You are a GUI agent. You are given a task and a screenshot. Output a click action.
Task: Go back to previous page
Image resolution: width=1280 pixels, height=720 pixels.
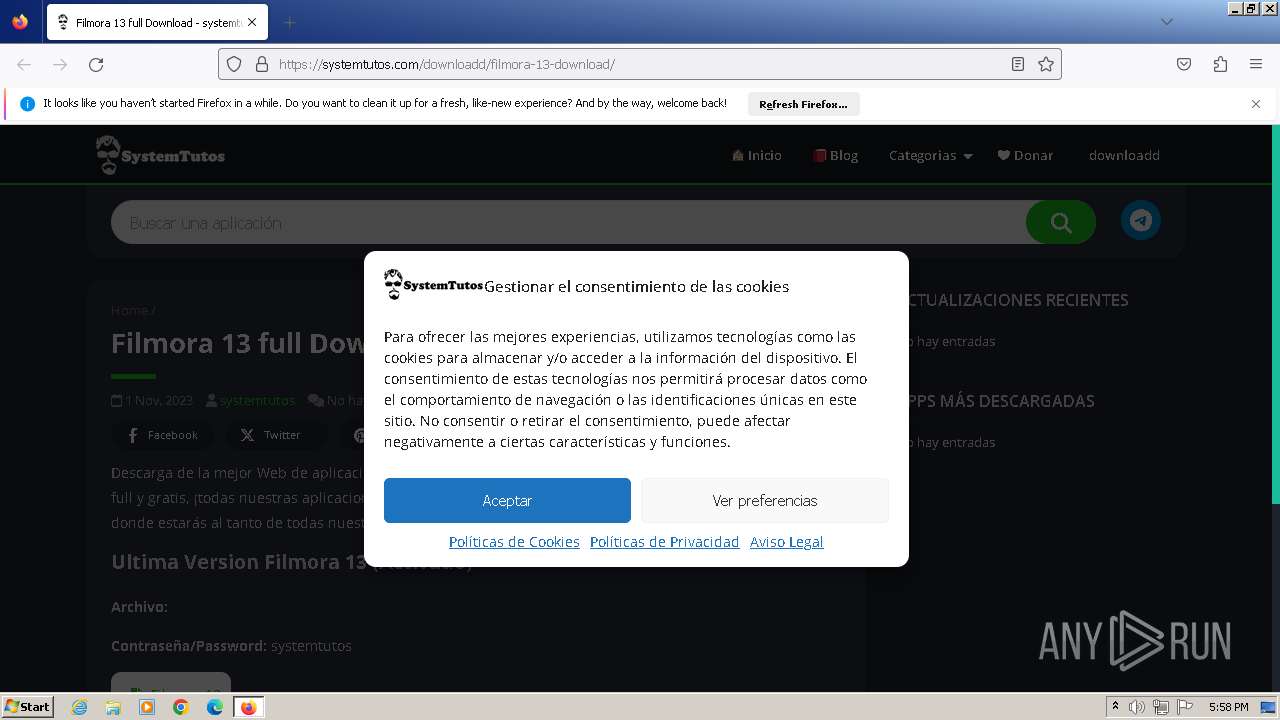click(24, 64)
